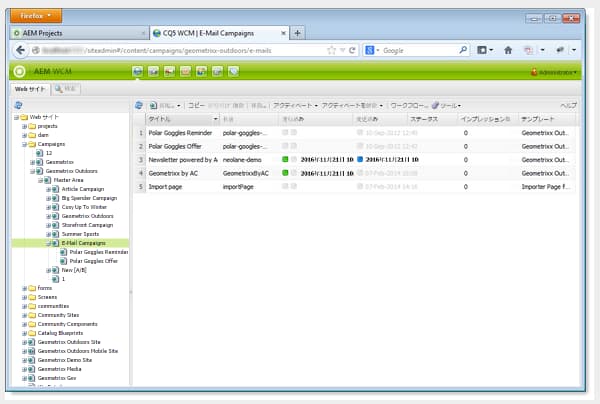Open the Deactivate dropdown menu

pyautogui.click(x=381, y=106)
